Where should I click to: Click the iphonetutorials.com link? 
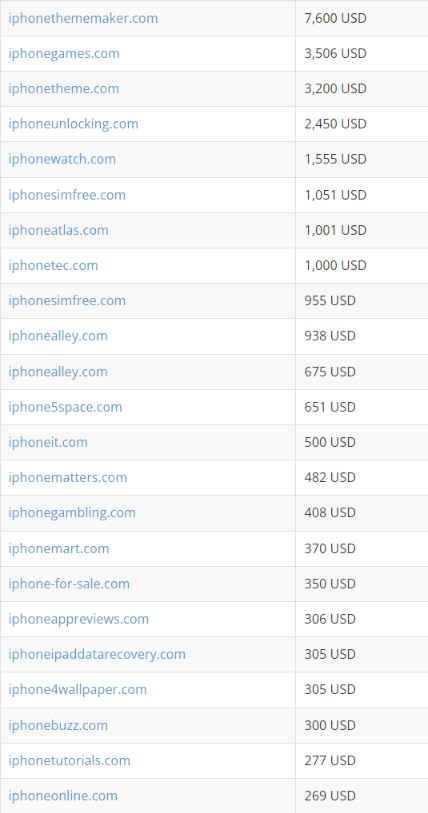(x=69, y=761)
